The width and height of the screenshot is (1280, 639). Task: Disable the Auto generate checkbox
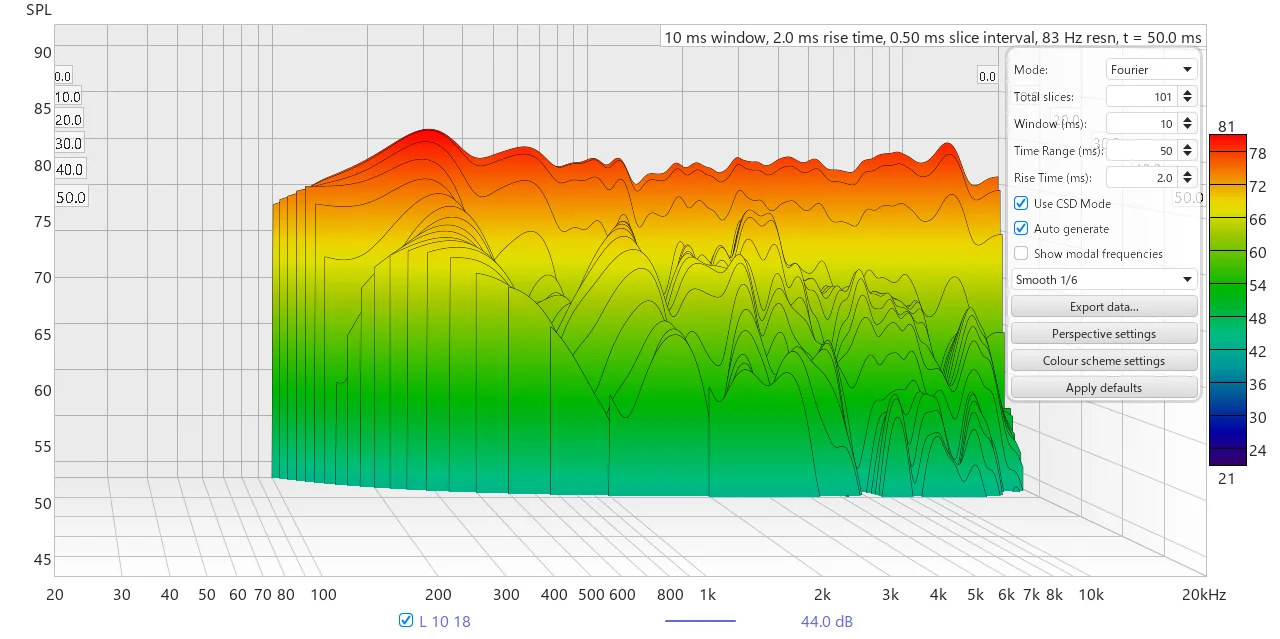tap(1021, 229)
